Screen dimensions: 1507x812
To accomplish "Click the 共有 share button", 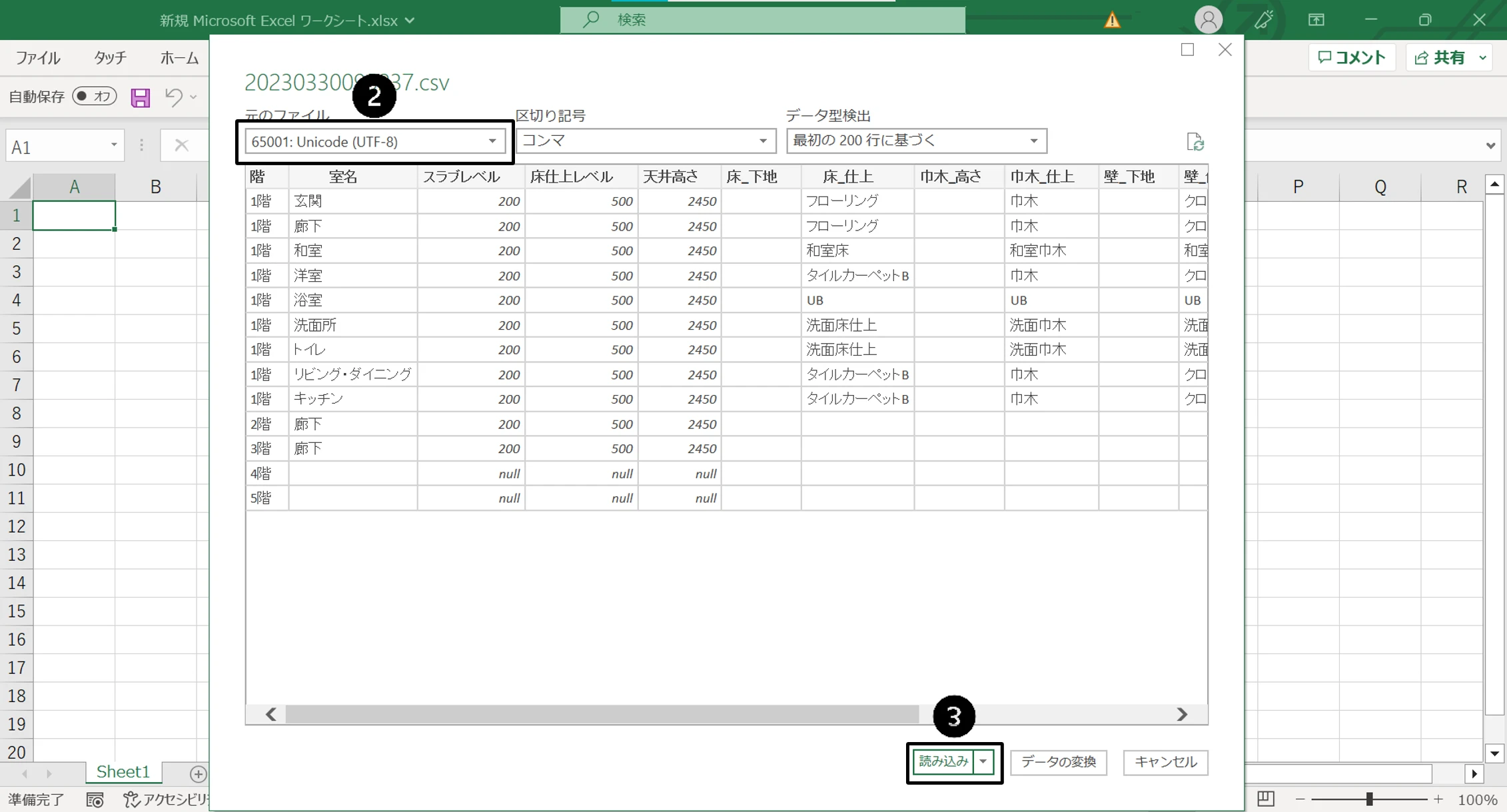I will (x=1440, y=58).
